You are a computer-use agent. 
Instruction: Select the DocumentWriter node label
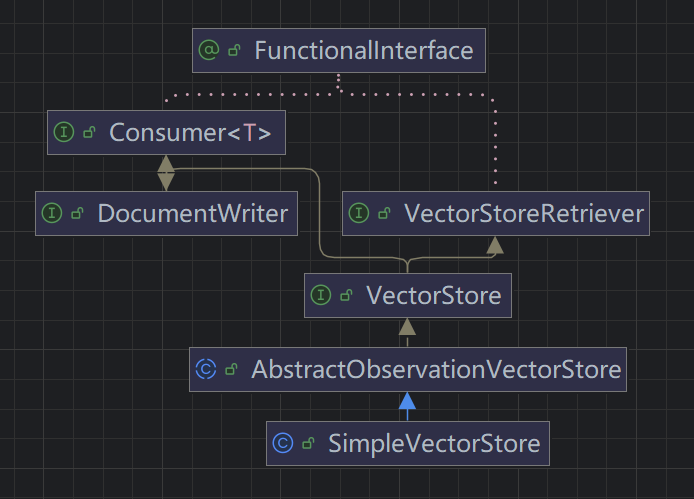point(192,214)
